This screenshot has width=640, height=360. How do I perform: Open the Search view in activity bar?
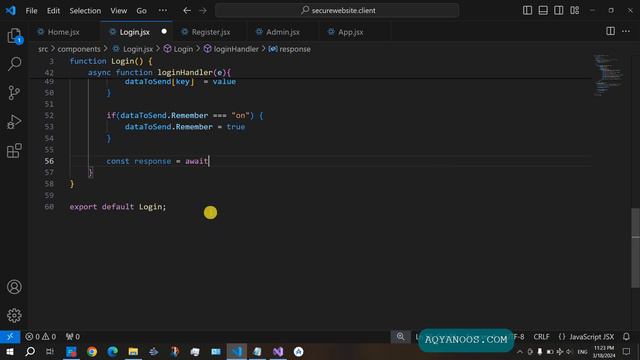tap(14, 64)
